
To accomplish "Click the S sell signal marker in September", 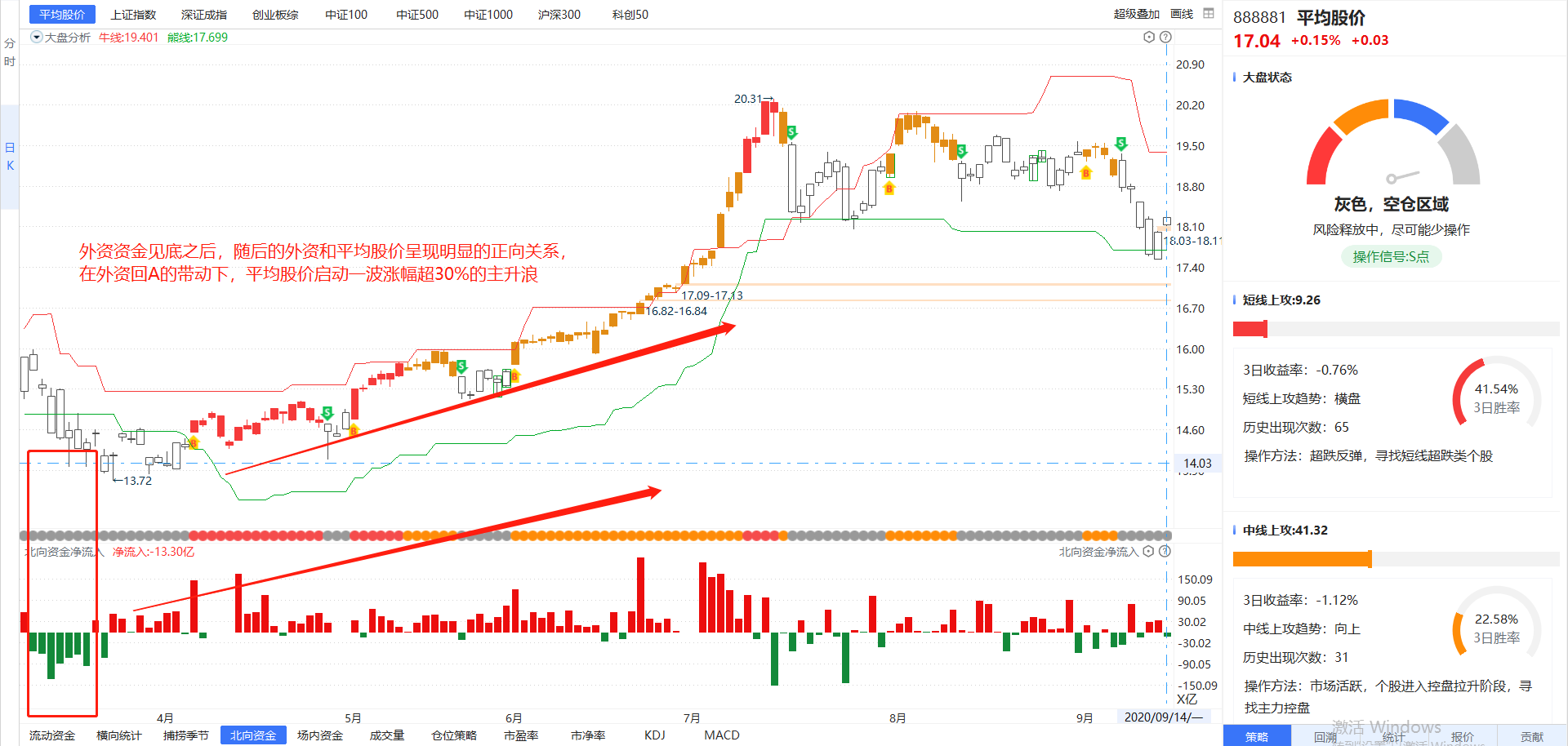I will tap(1121, 144).
